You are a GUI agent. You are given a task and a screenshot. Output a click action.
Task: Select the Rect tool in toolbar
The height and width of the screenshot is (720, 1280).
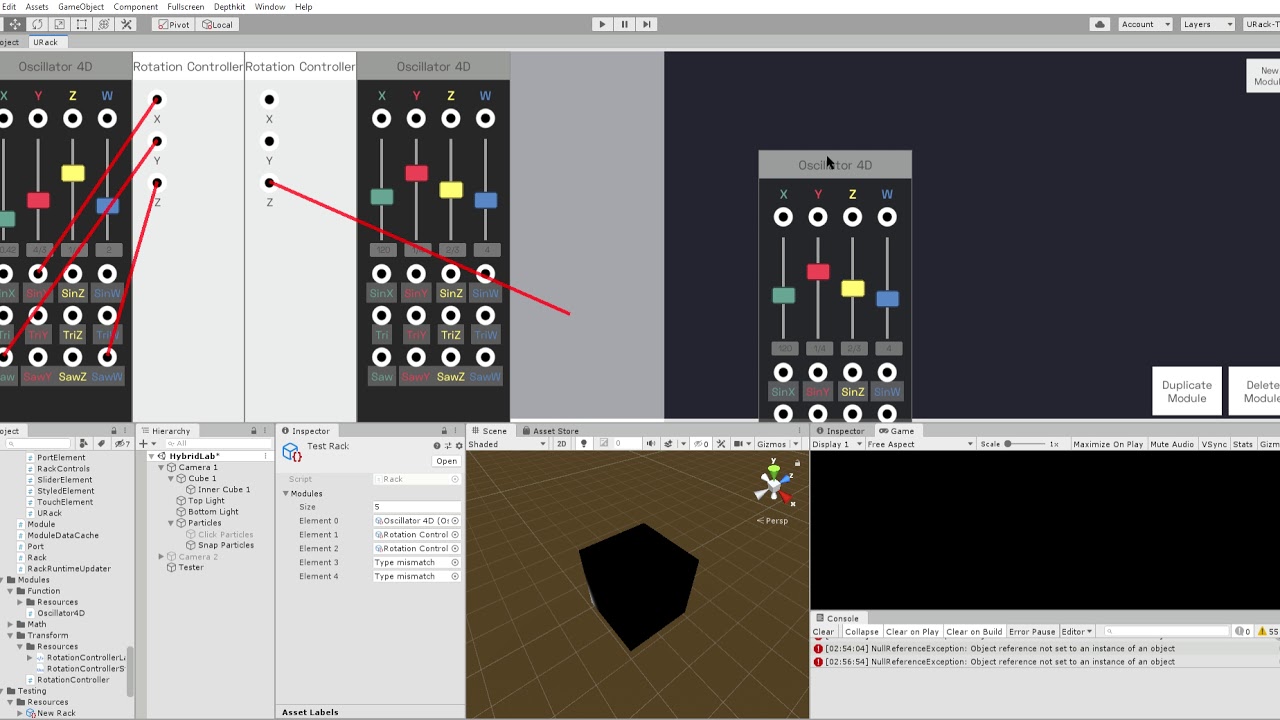81,24
